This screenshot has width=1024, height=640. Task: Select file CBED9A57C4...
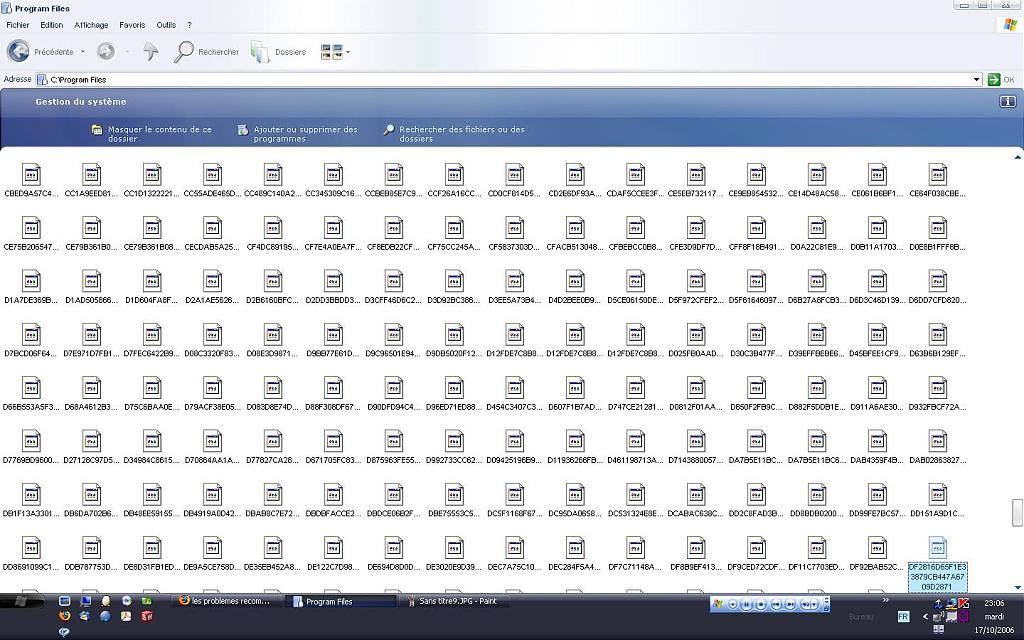point(31,180)
